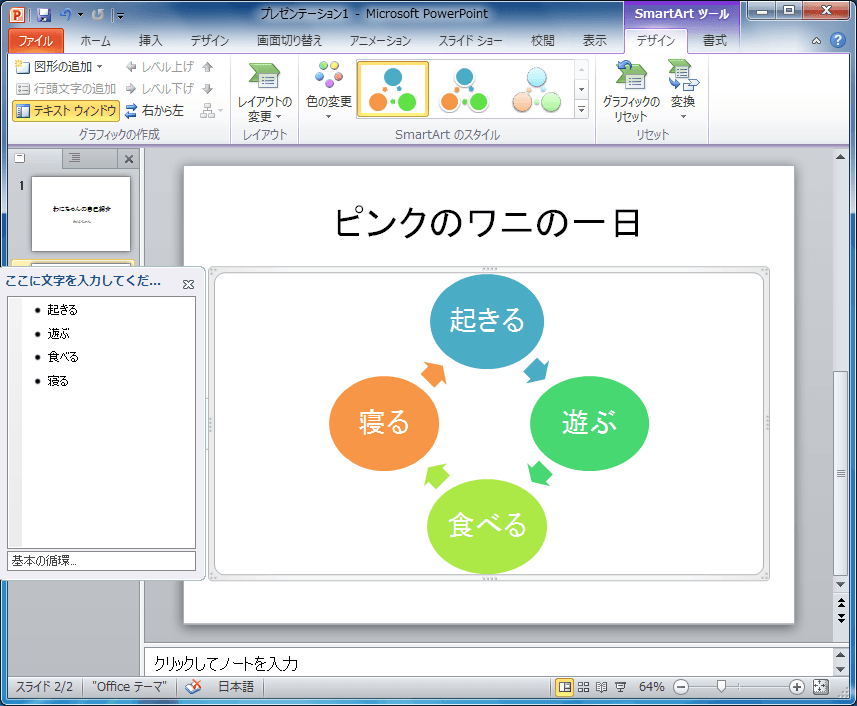Image resolution: width=857 pixels, height=706 pixels.
Task: Click the 寝る bullet in text pane
Action: tap(58, 381)
